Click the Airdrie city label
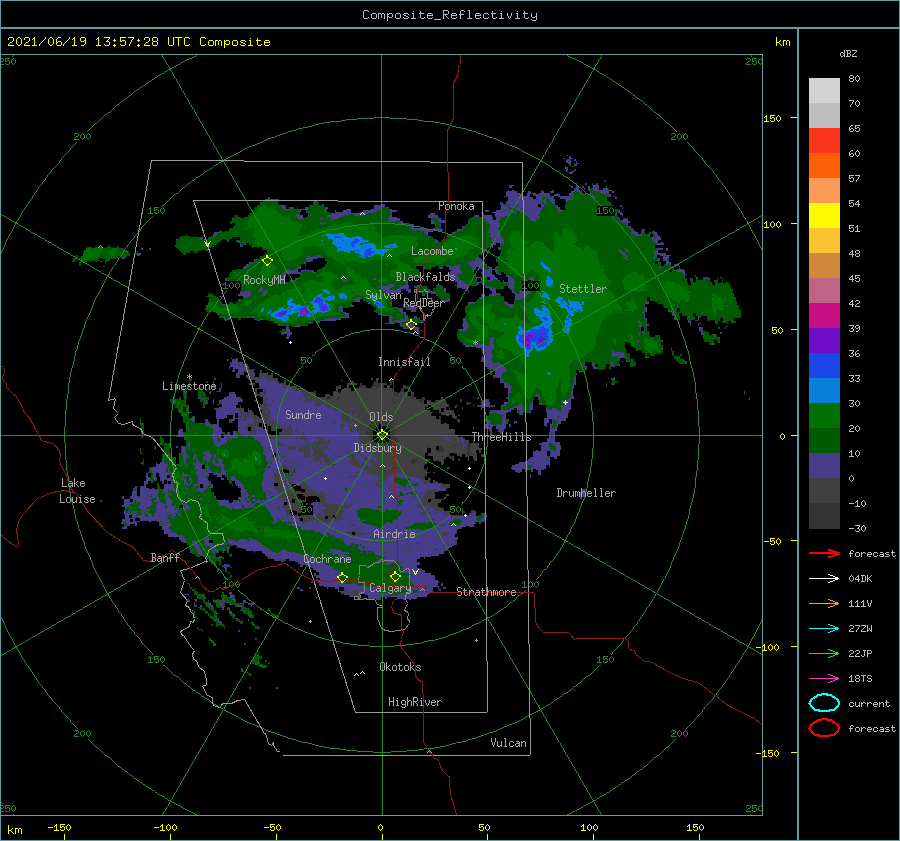 (x=394, y=534)
